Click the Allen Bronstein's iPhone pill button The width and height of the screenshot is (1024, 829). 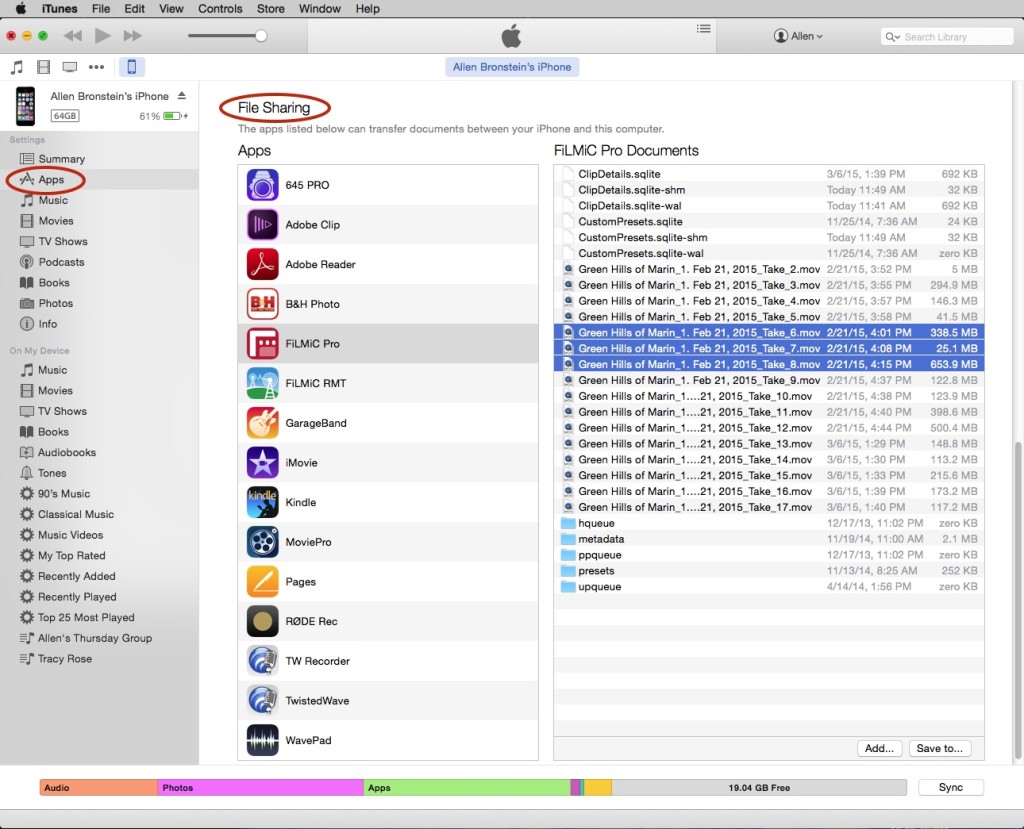click(x=512, y=67)
